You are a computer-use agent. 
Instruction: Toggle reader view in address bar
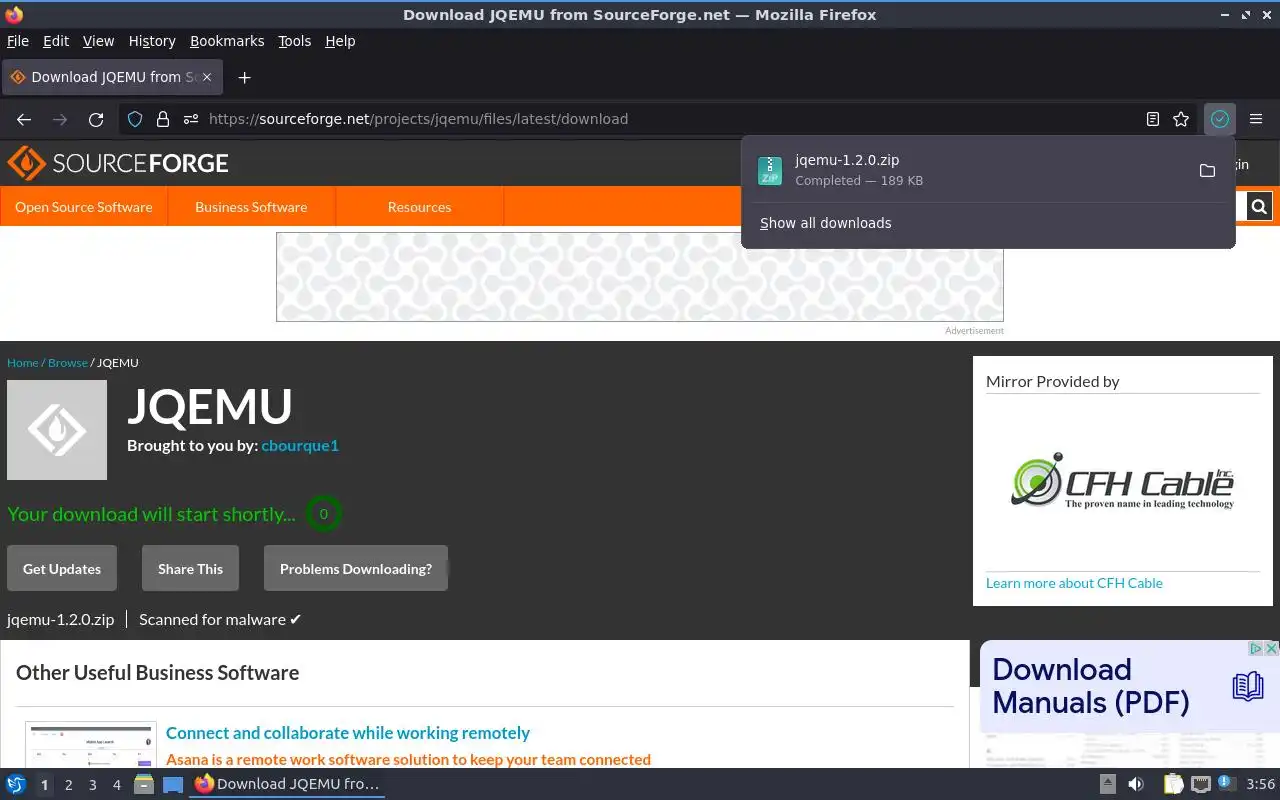pyautogui.click(x=1153, y=119)
